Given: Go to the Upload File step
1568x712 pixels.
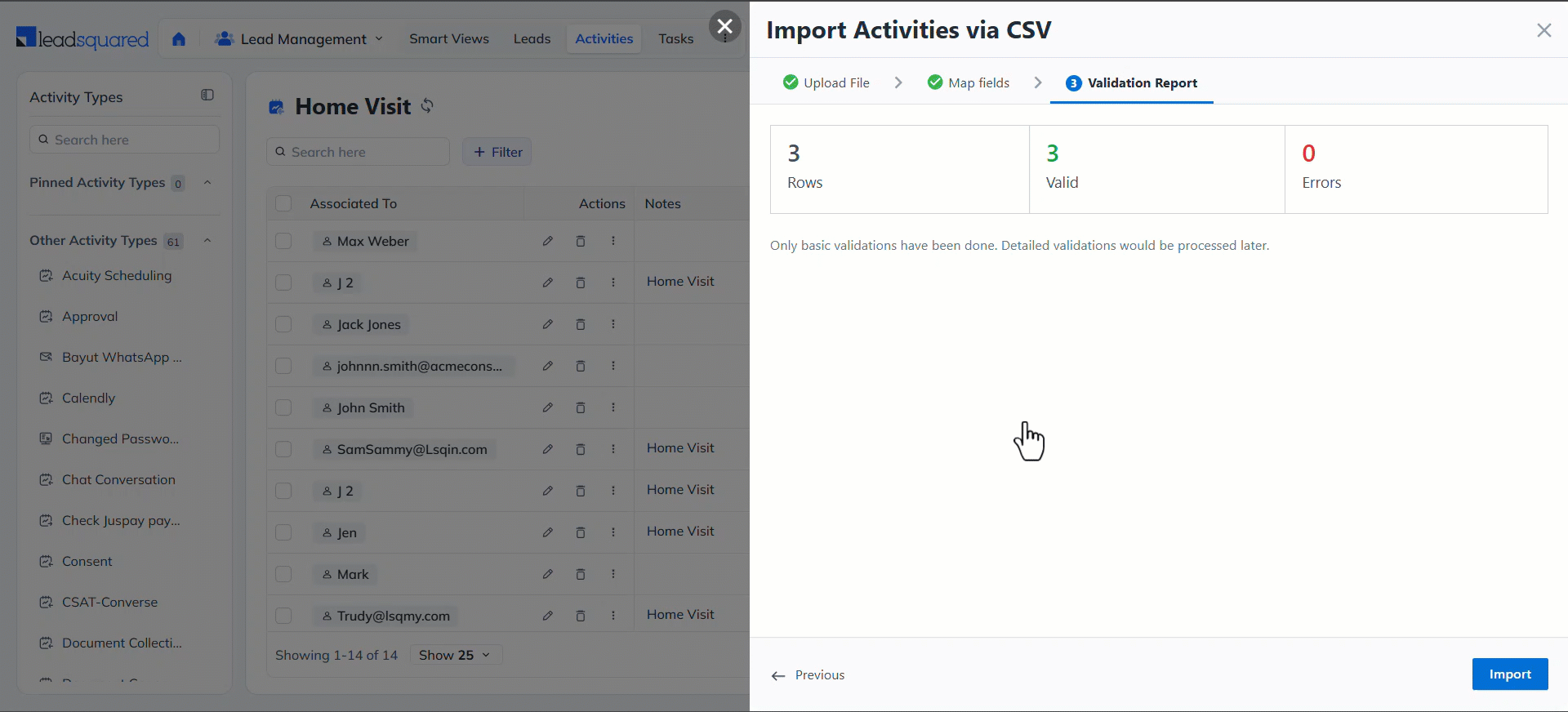Looking at the screenshot, I should [826, 82].
